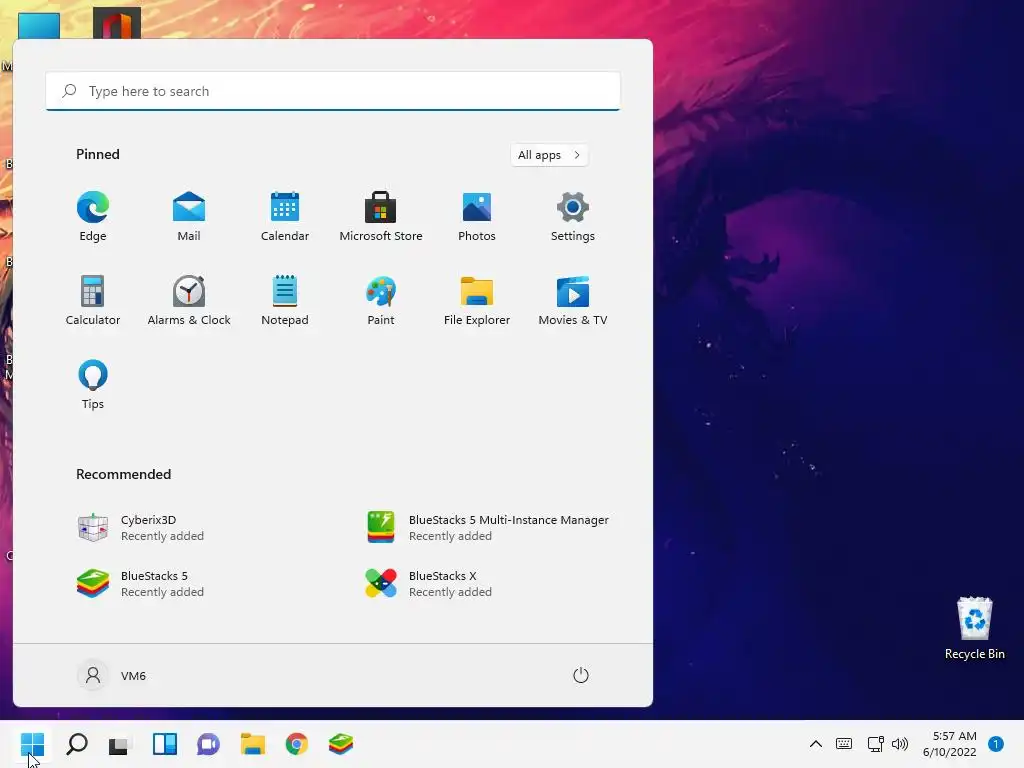Launch Google Chrome from the taskbar

pos(296,744)
